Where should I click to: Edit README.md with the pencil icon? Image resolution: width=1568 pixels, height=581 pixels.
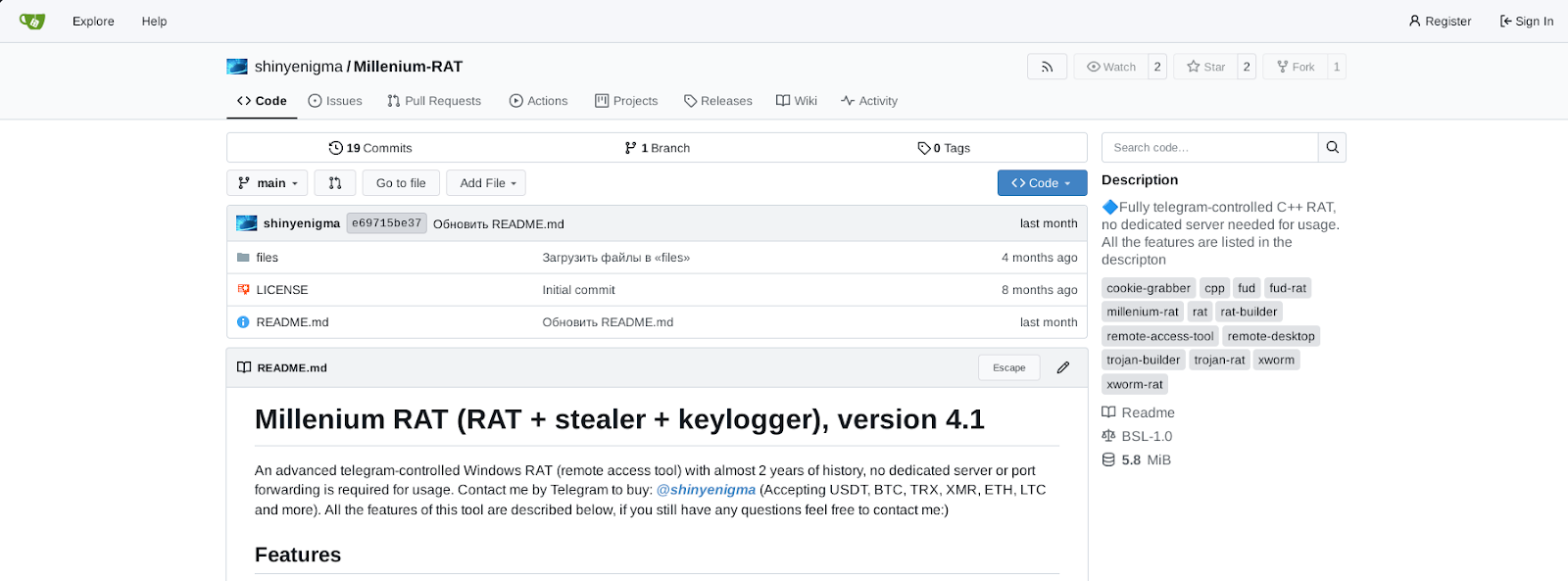click(1063, 367)
